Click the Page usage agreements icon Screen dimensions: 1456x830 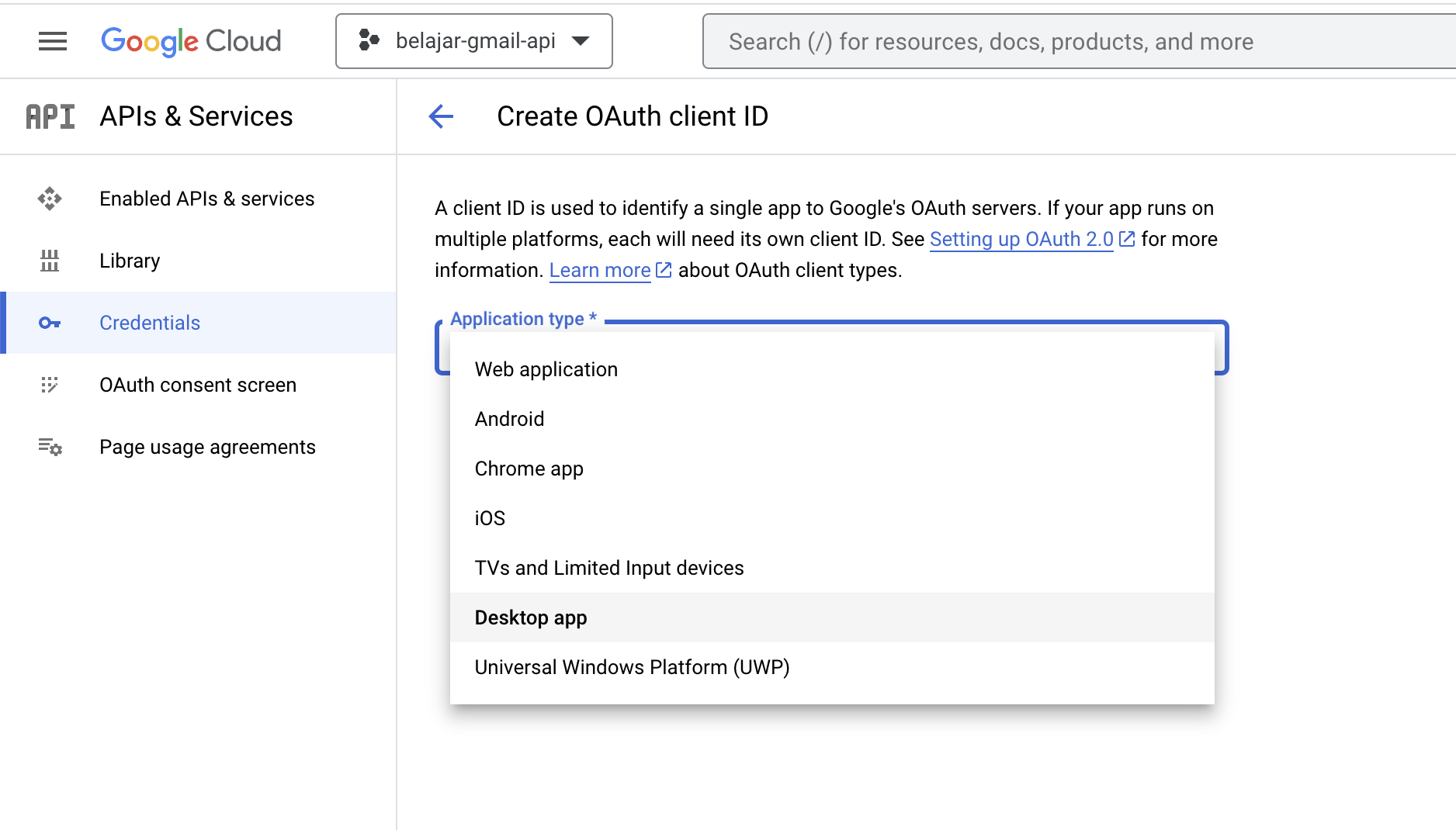[x=50, y=447]
